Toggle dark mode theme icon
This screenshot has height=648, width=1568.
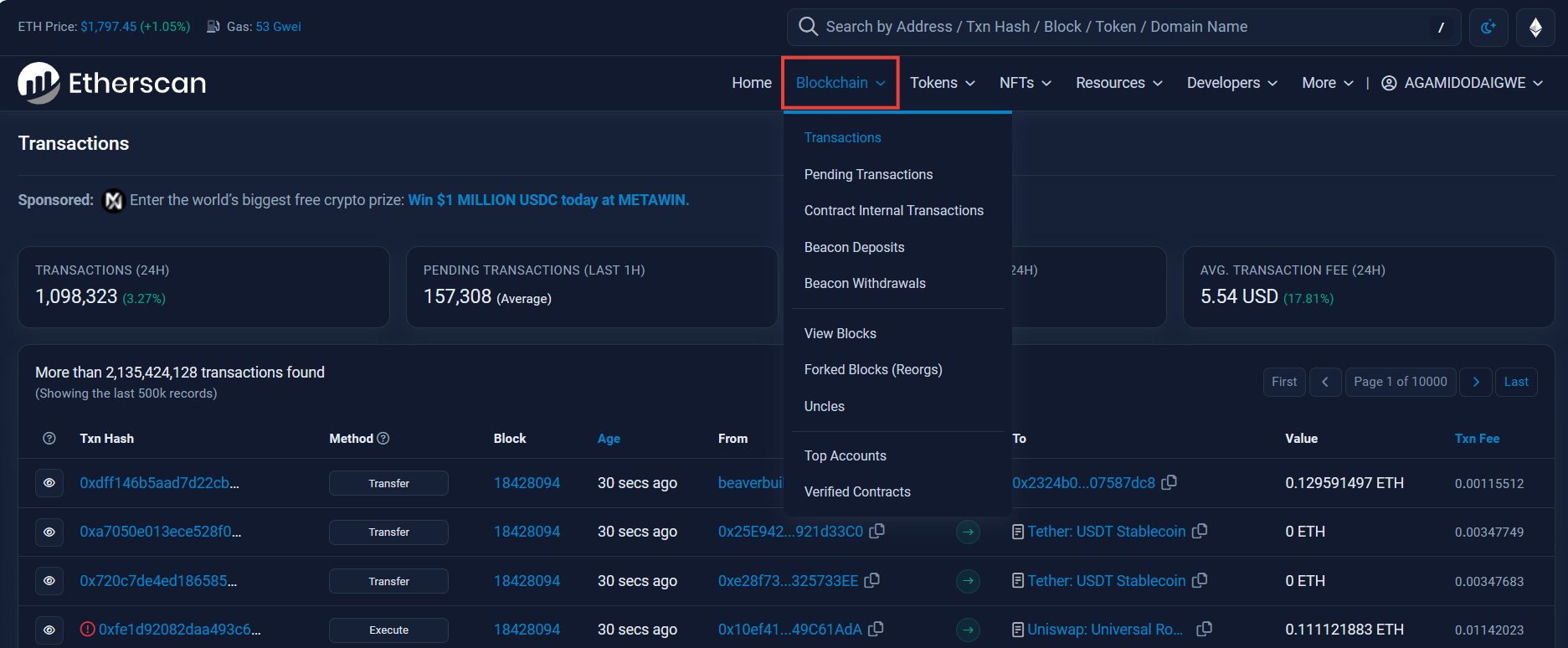1488,28
